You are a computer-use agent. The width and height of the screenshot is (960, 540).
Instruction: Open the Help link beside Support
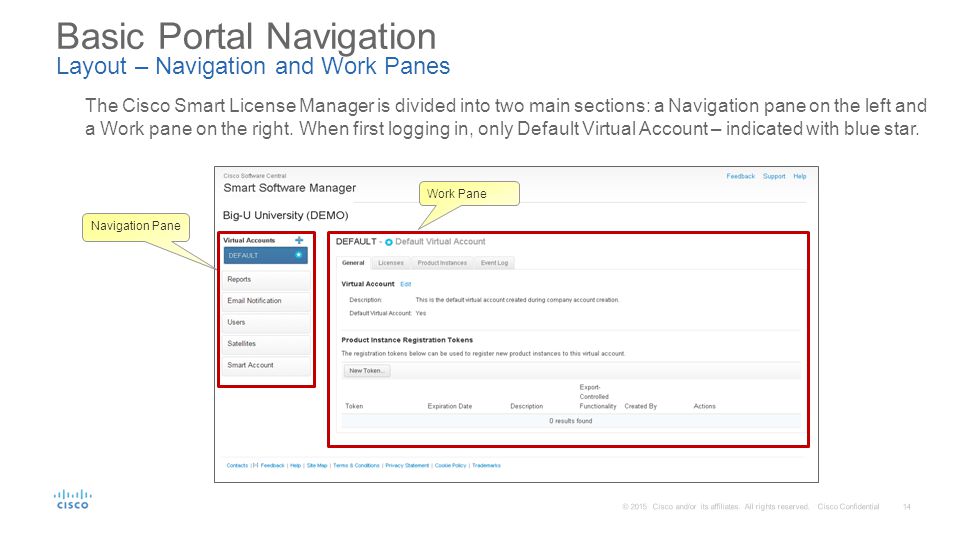[x=800, y=176]
